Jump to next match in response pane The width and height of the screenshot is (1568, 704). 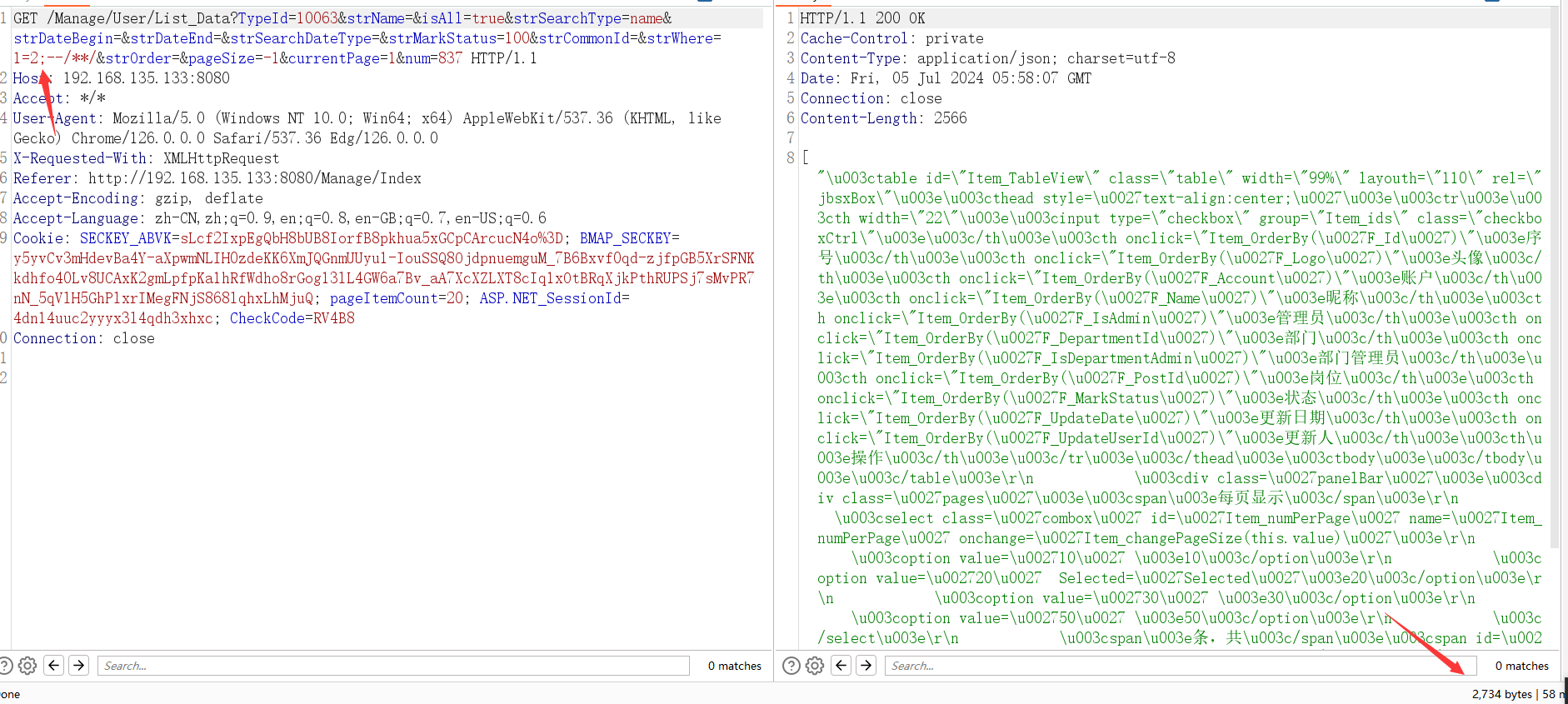tap(866, 665)
